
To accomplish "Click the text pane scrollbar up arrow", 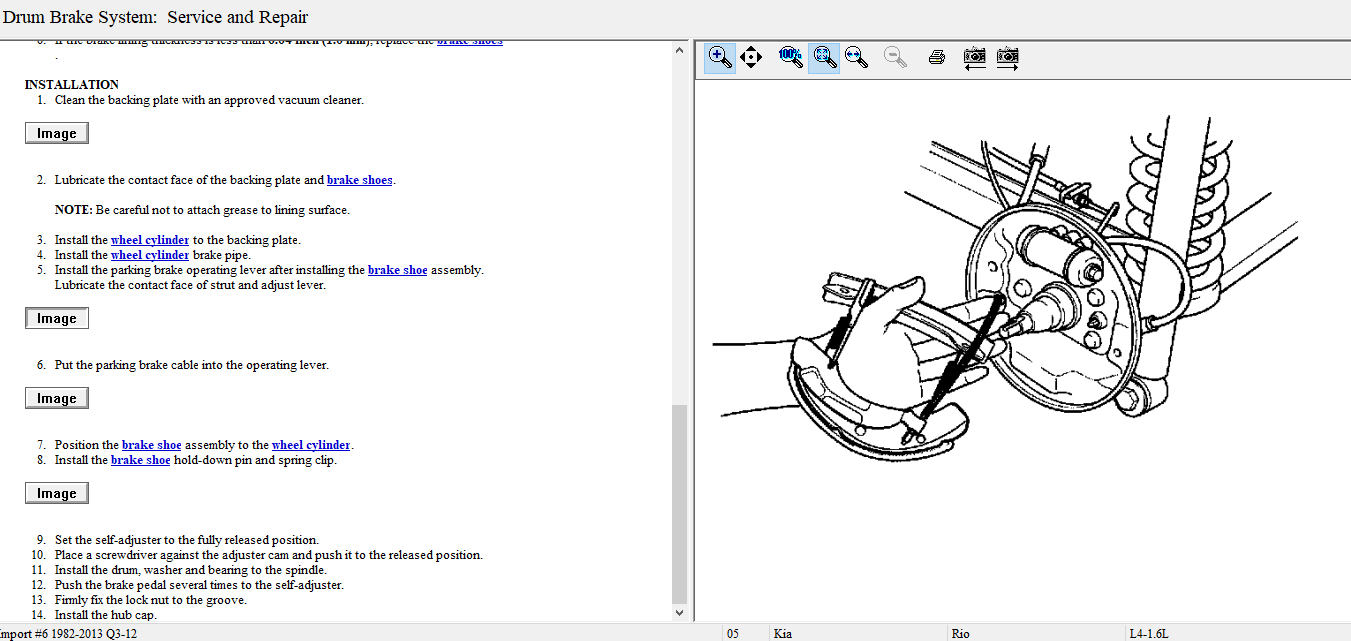I will pos(680,50).
